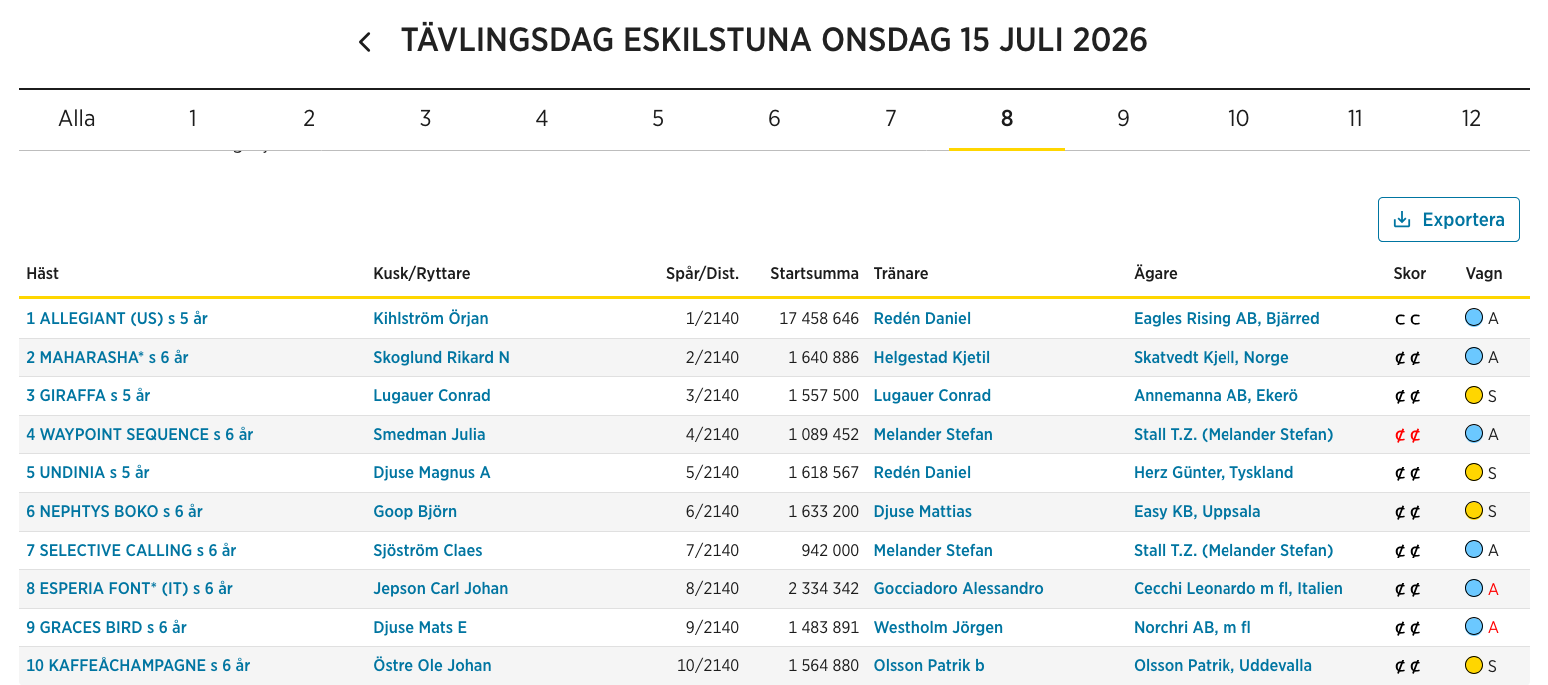
Task: Click the shoe icons for Undinia row
Action: point(1408,473)
